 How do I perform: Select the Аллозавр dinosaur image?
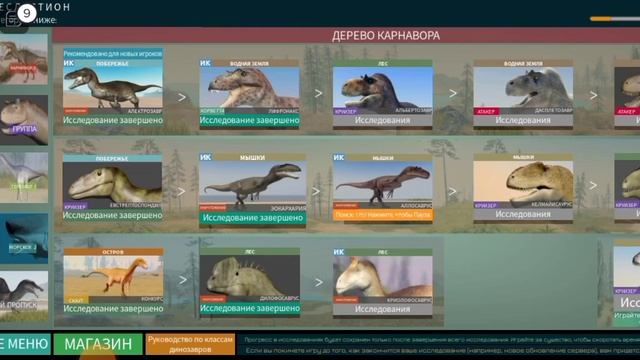click(382, 182)
